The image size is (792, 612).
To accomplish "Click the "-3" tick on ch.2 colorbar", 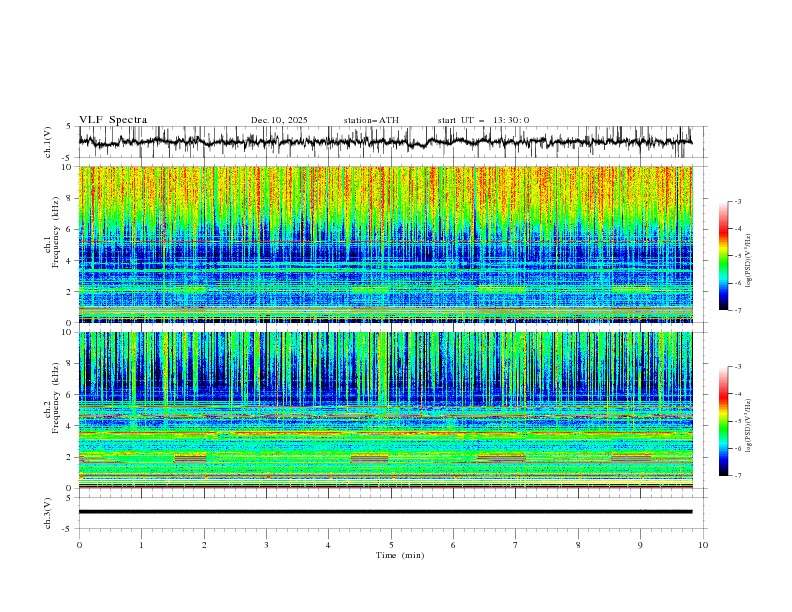I will [737, 367].
